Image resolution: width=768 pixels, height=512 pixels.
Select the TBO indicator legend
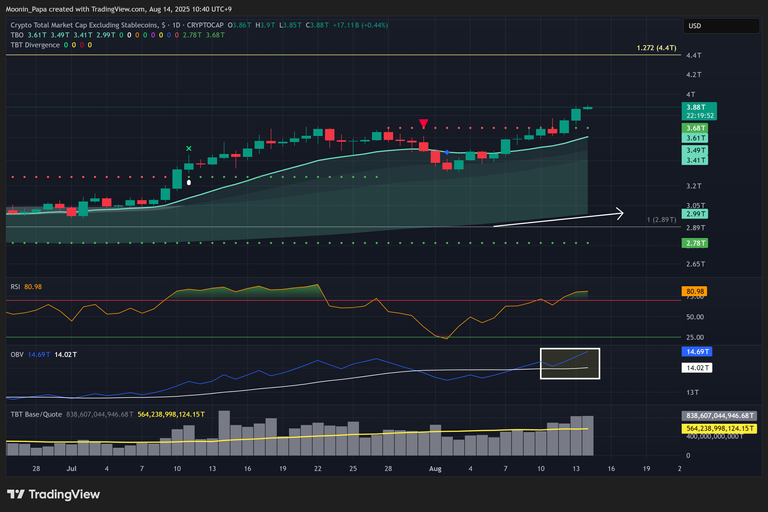tap(17, 35)
